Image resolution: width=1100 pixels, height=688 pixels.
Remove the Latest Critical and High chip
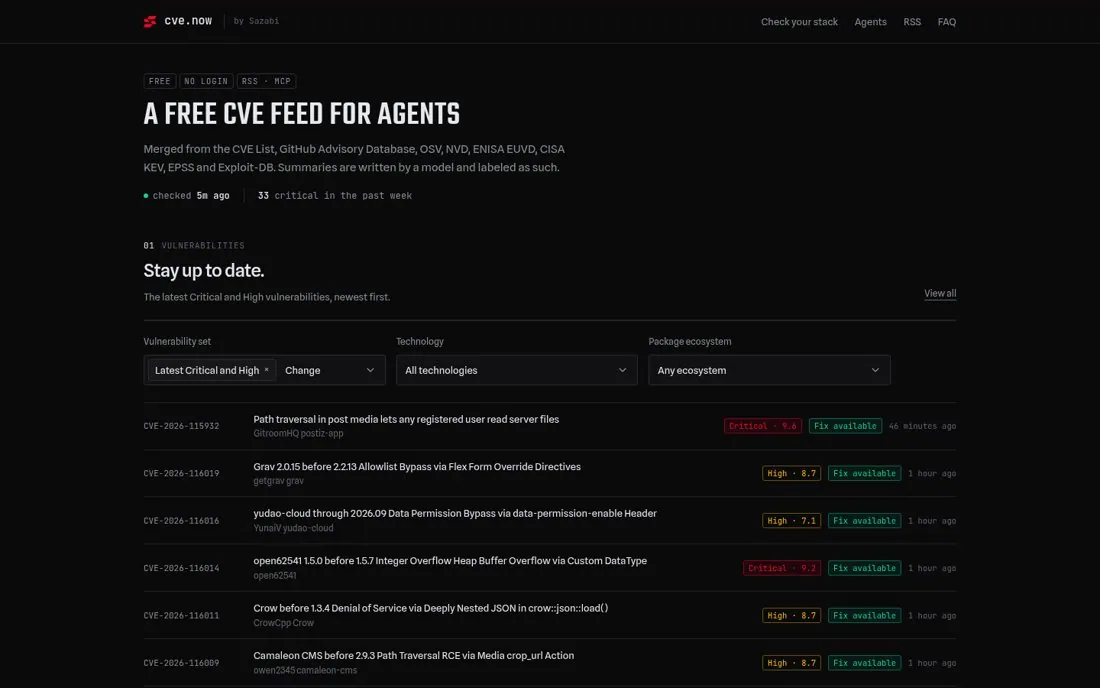(267, 370)
